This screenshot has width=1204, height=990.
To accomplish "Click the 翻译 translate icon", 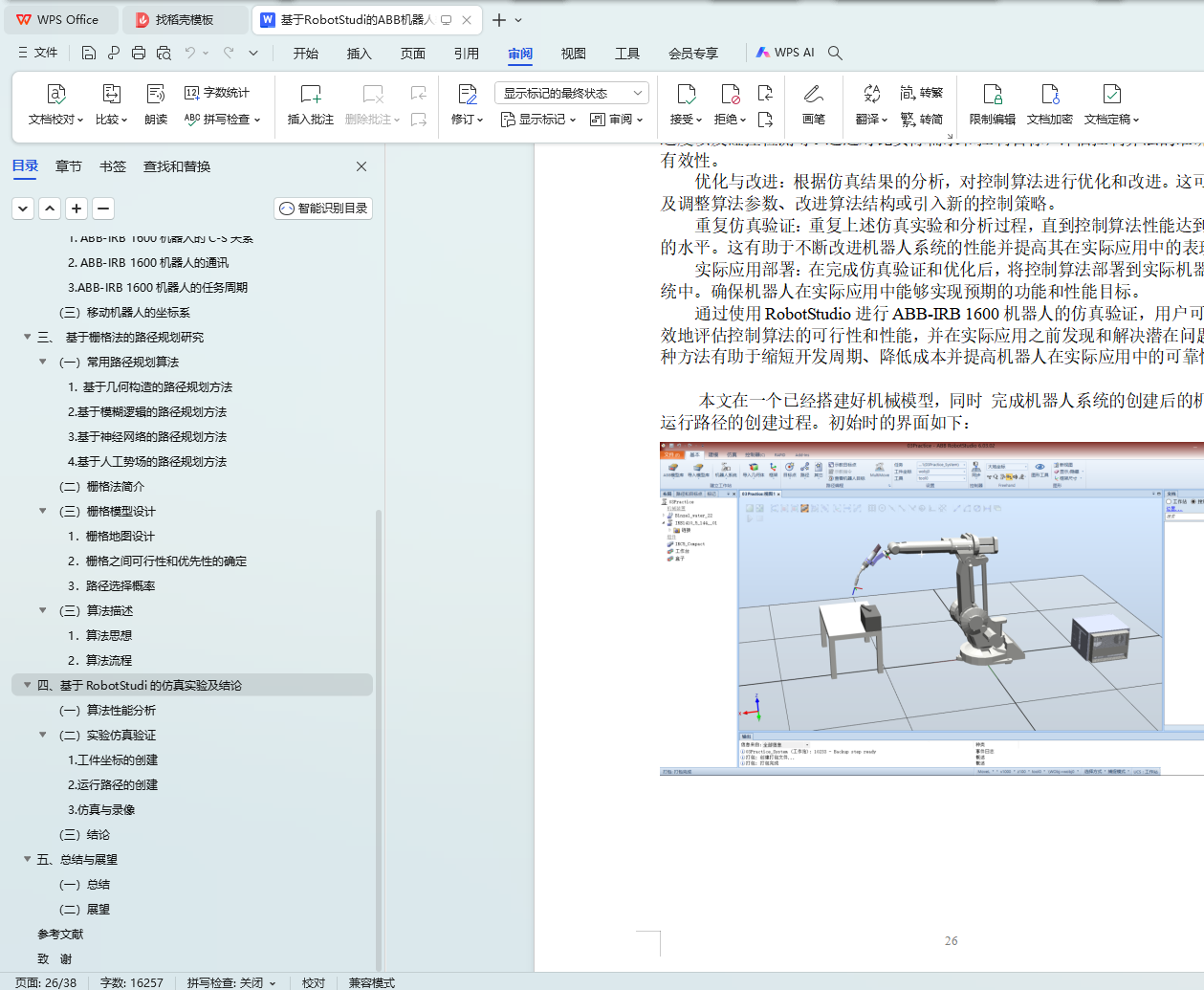I will click(x=871, y=94).
